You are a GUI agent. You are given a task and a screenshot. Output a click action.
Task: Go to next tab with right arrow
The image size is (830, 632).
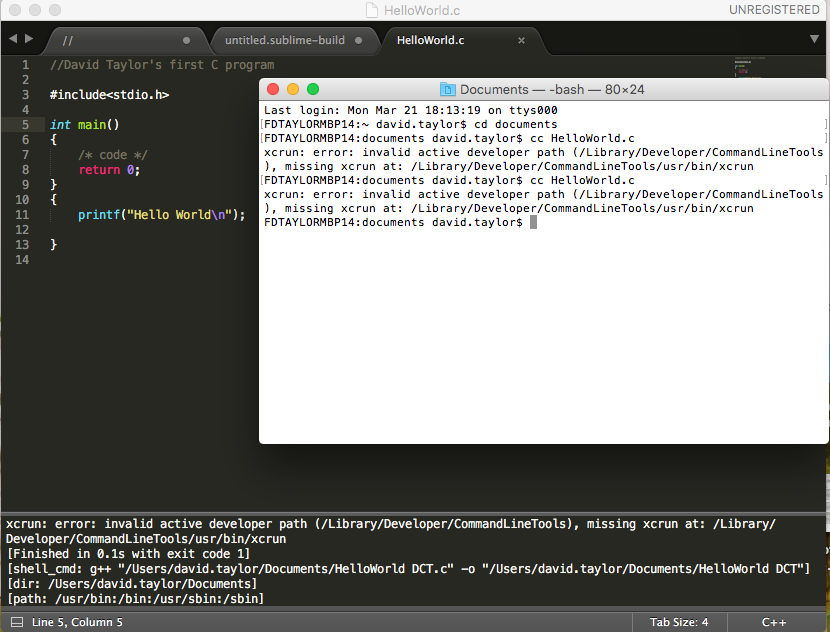click(29, 38)
